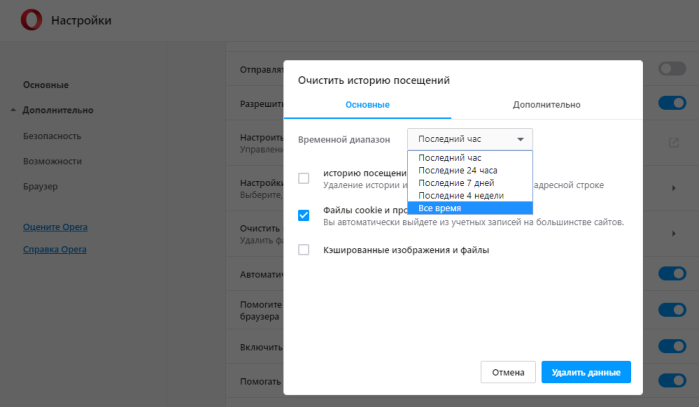Image resolution: width=699 pixels, height=407 pixels.
Task: Click the Opera logo icon
Action: tap(31, 20)
